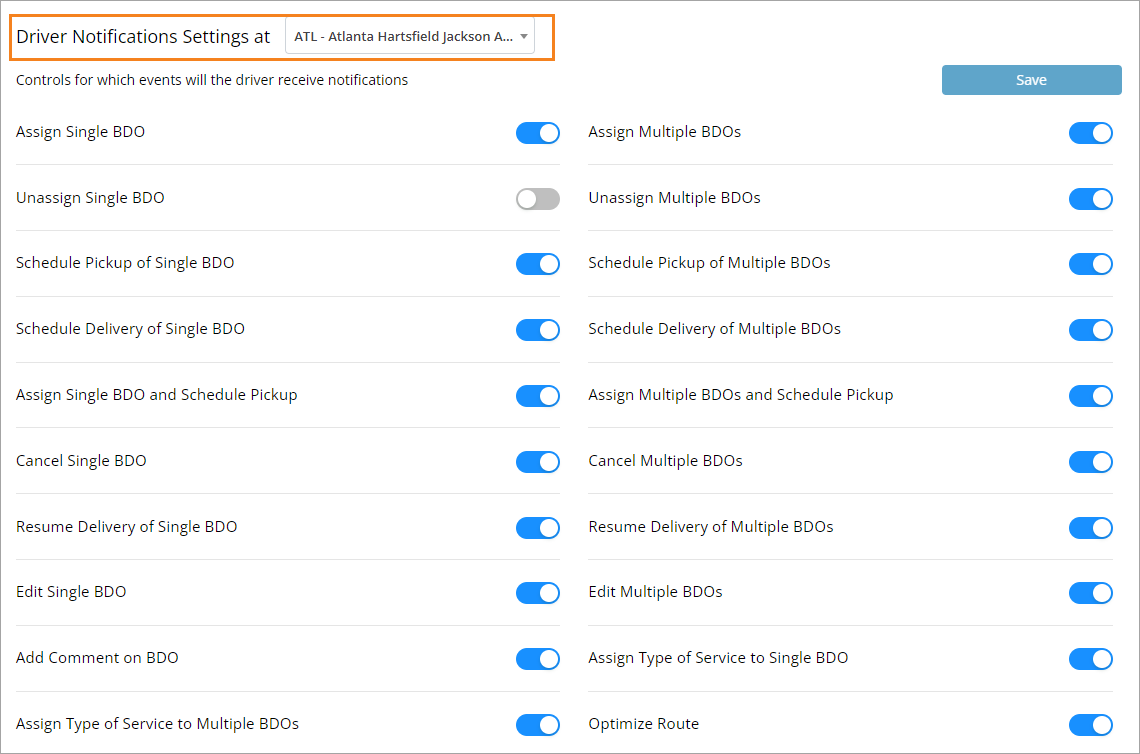Turn off Edit Single BDO notification
1140x754 pixels.
click(538, 593)
